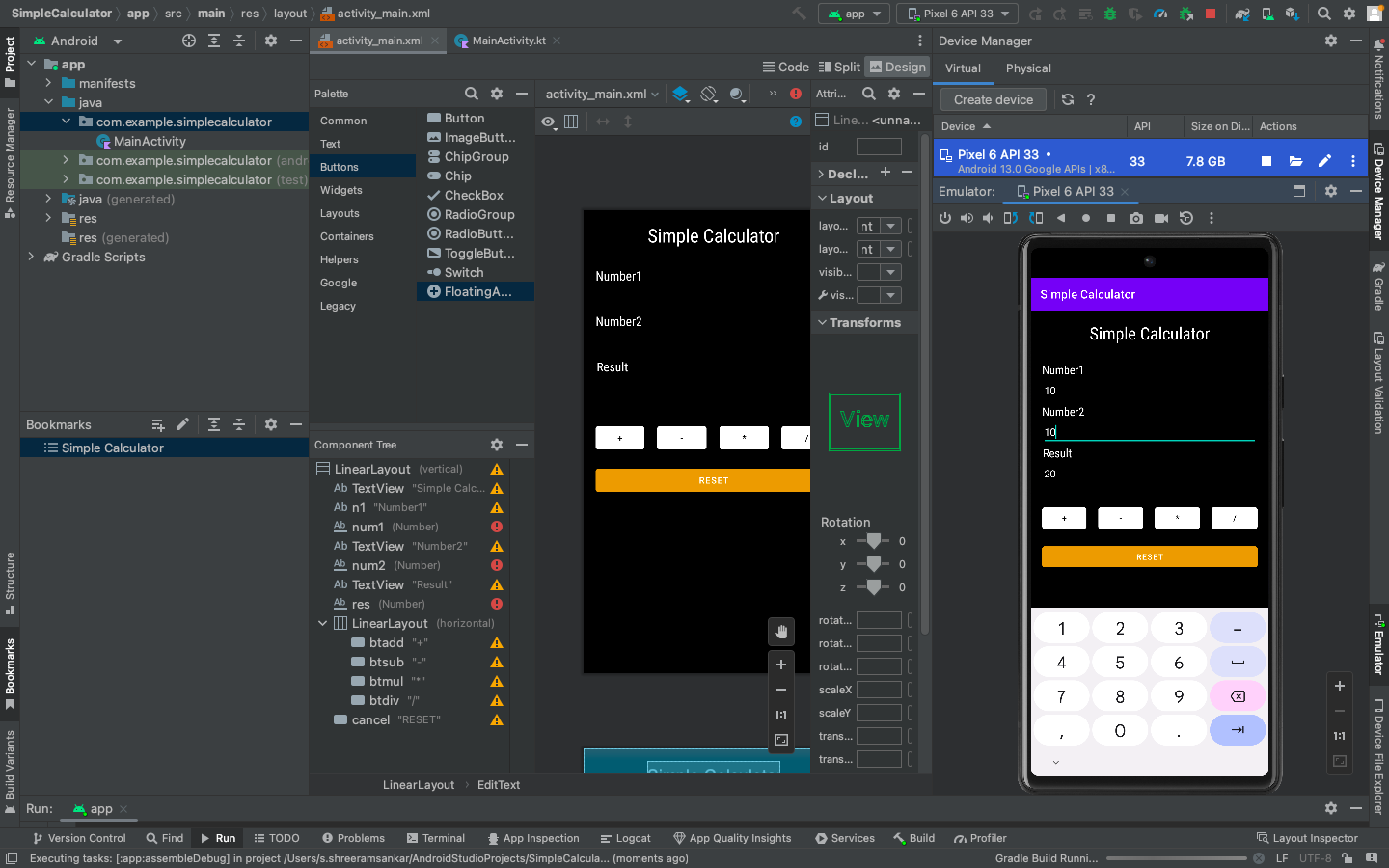Select btadd in the Component Tree

(x=387, y=642)
